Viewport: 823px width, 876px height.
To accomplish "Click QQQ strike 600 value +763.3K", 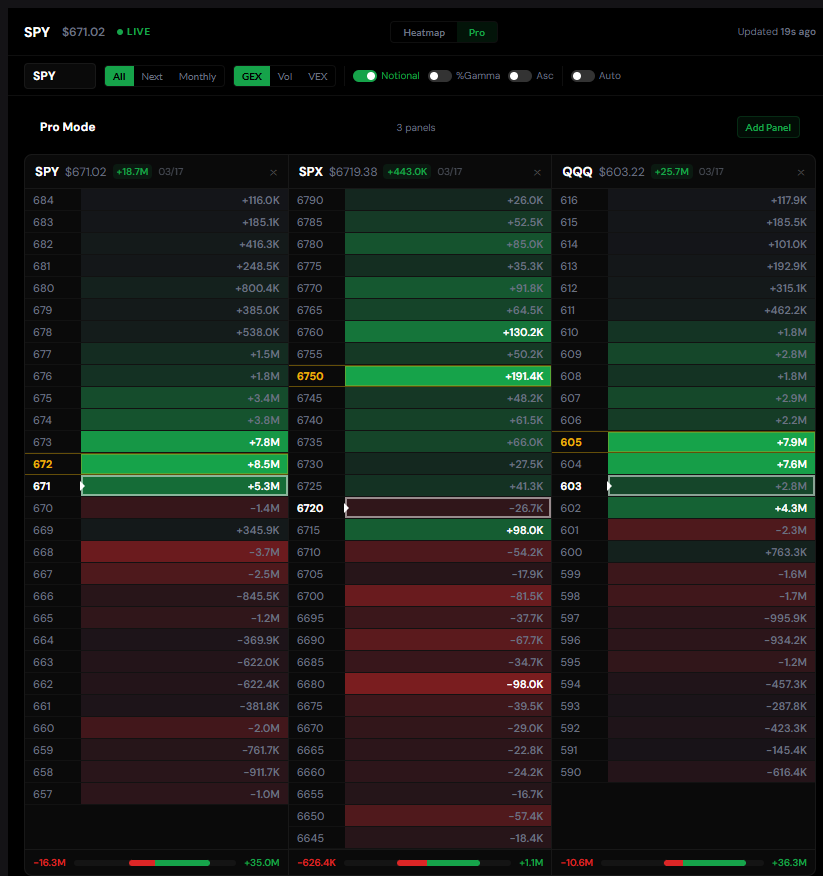I will [x=786, y=552].
